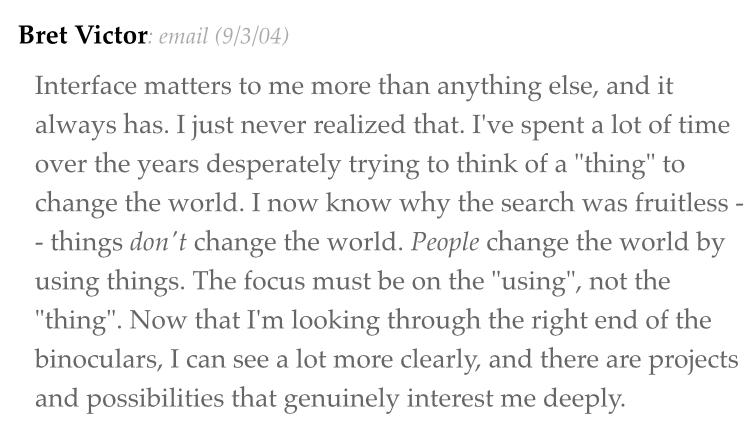Click the opening word Interface
This screenshot has width=750, height=438.
tap(86, 86)
